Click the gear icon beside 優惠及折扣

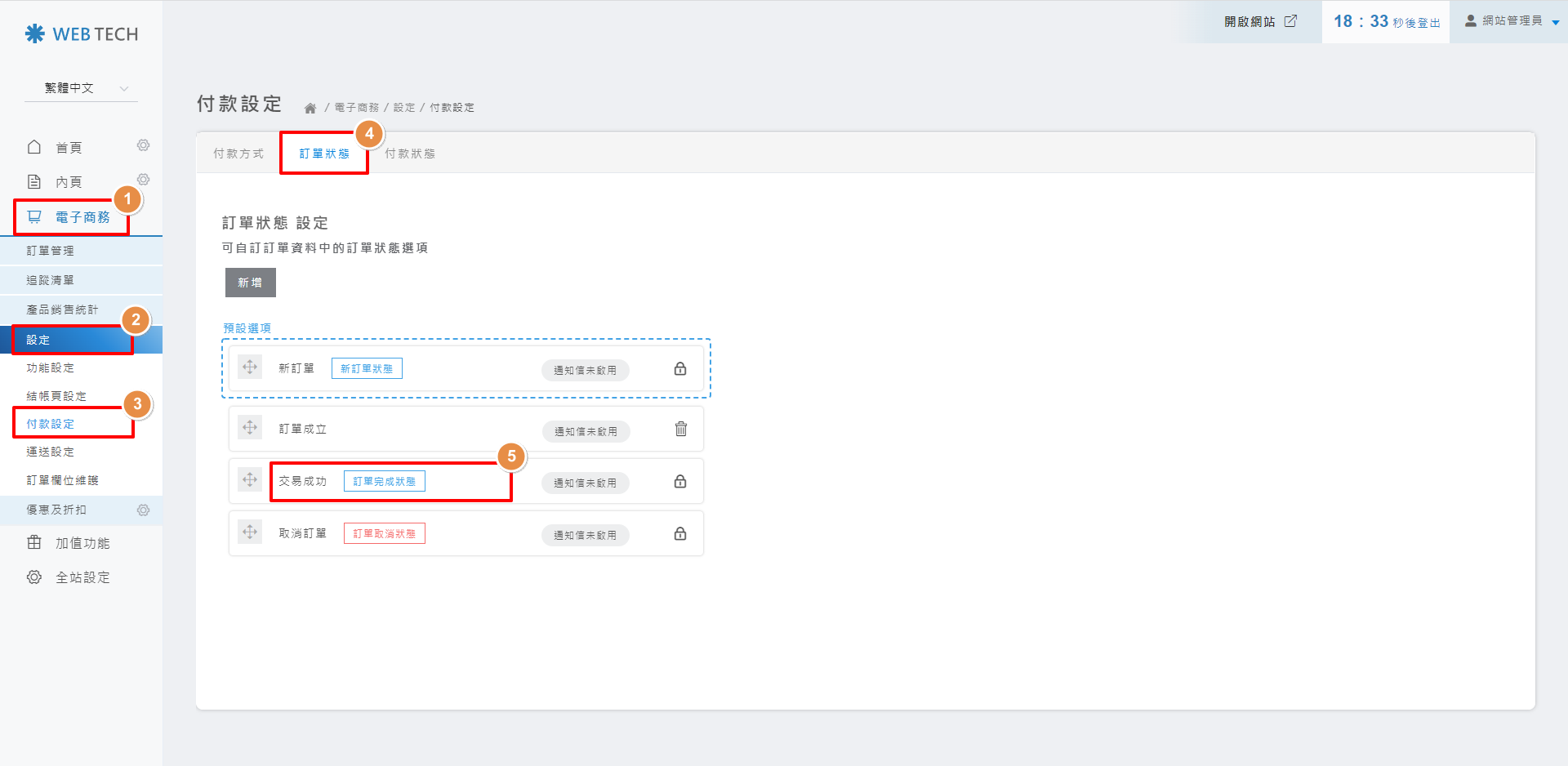tap(144, 510)
